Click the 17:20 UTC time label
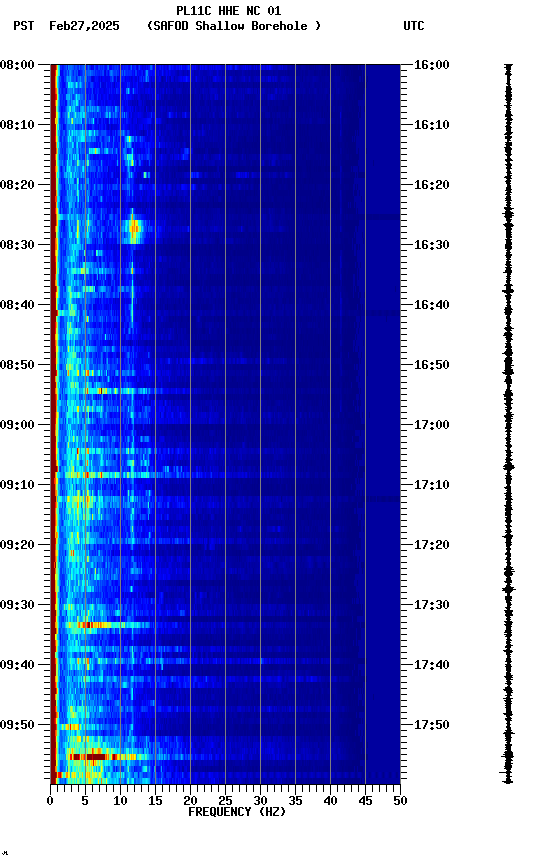Viewport: 552px width, 864px height. (x=432, y=546)
